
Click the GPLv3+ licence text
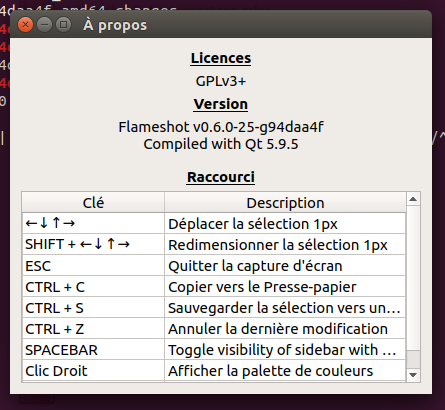coord(221,81)
